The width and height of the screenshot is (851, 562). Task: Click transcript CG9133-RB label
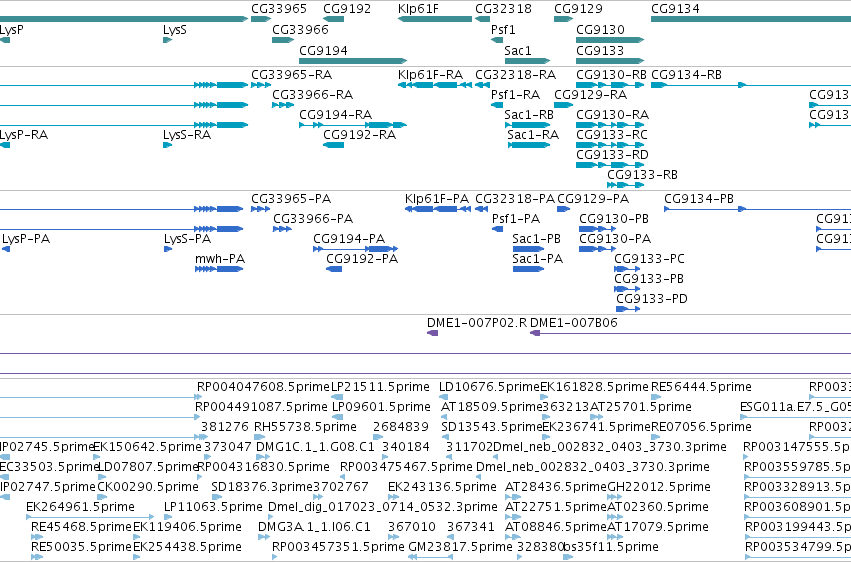click(x=642, y=175)
